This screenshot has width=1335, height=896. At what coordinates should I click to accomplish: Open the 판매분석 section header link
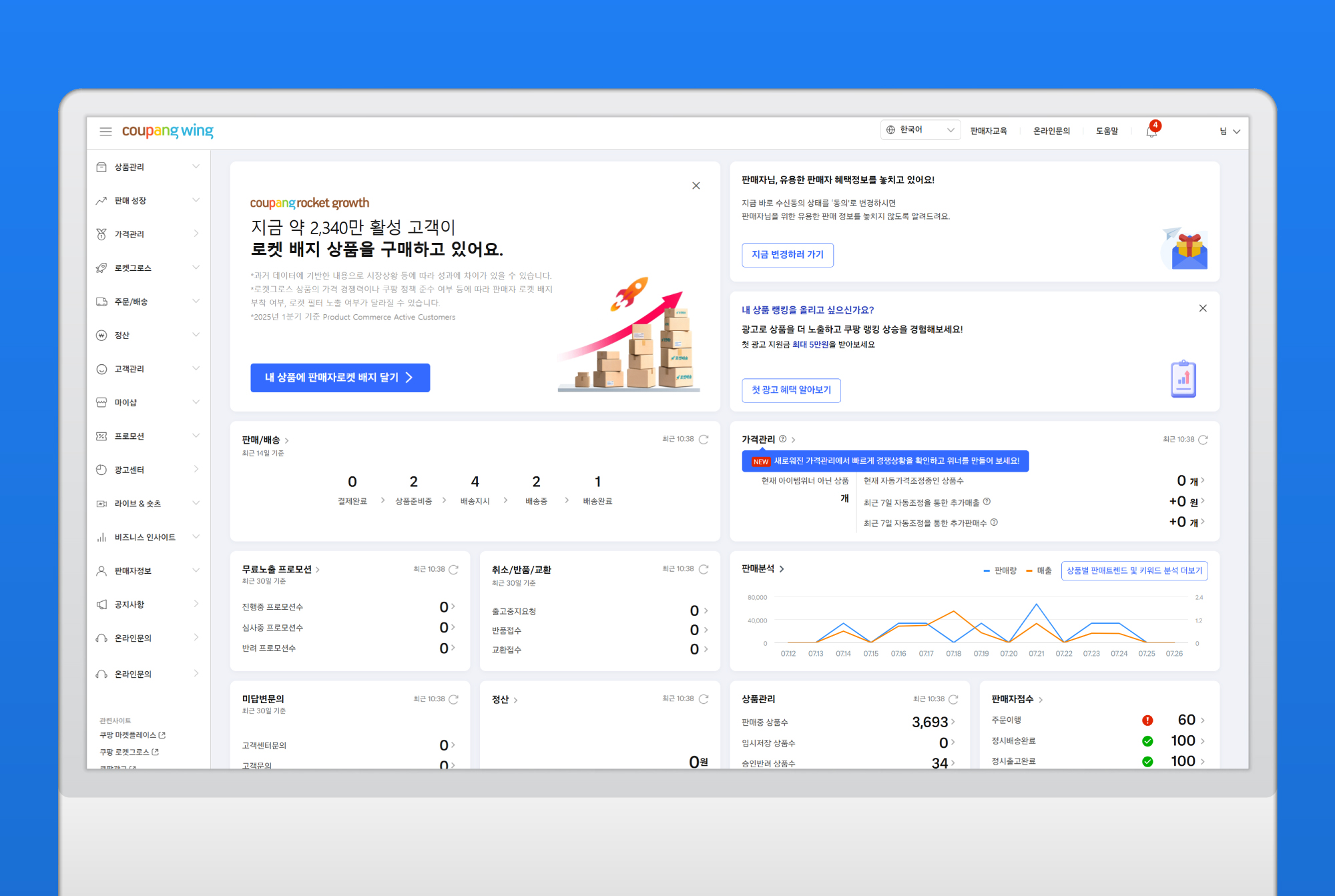(x=763, y=569)
